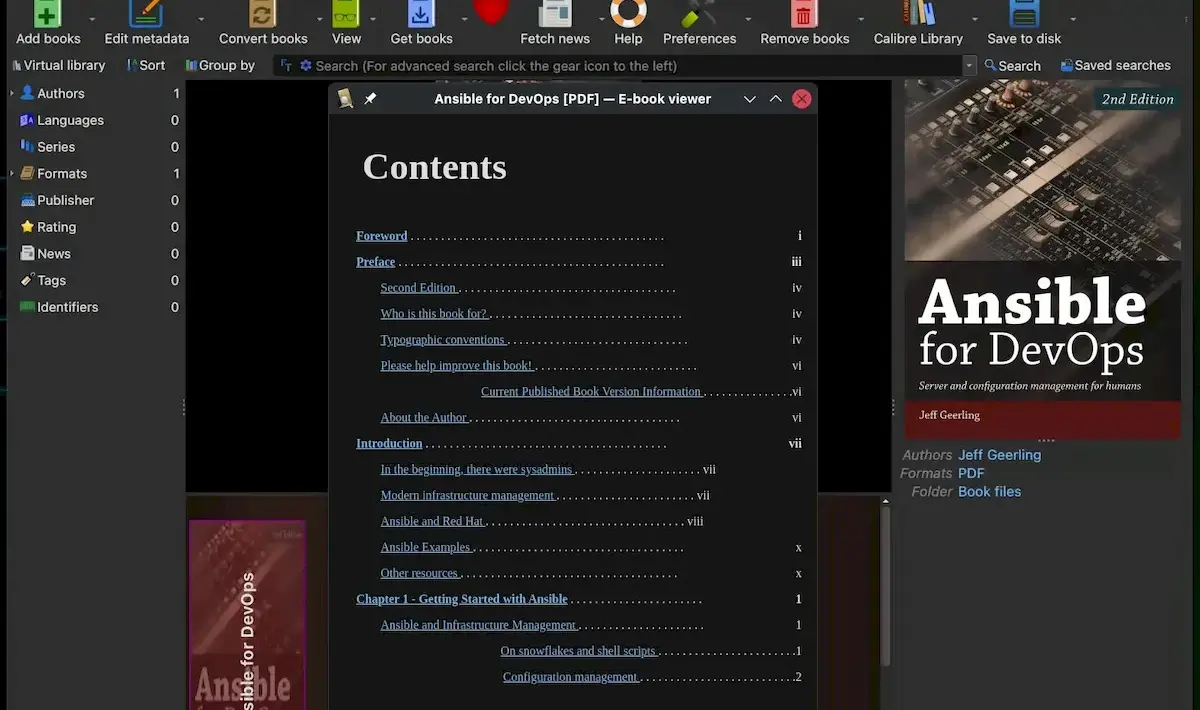Screen dimensions: 1200x710
Task: Select the Ansible cover in the cover browser
Action: (247, 614)
